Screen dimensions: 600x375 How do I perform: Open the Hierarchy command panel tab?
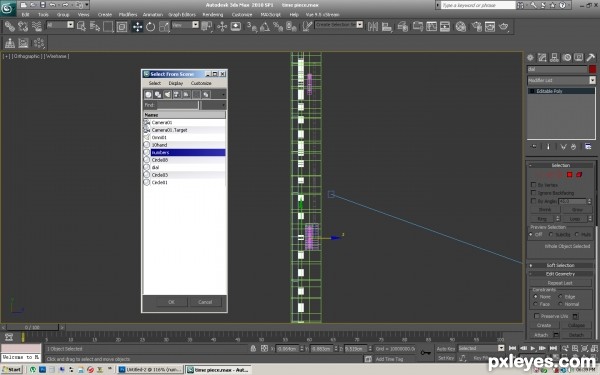point(554,58)
